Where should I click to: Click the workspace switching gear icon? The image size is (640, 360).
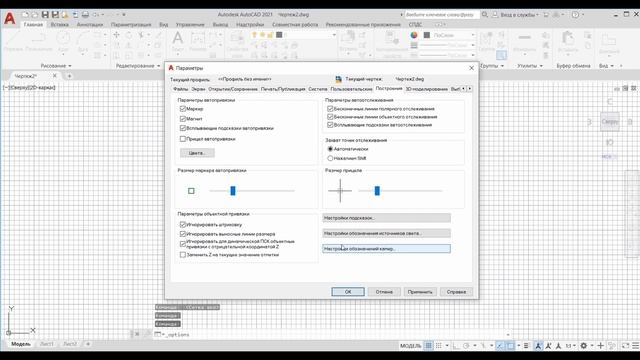(x=584, y=346)
